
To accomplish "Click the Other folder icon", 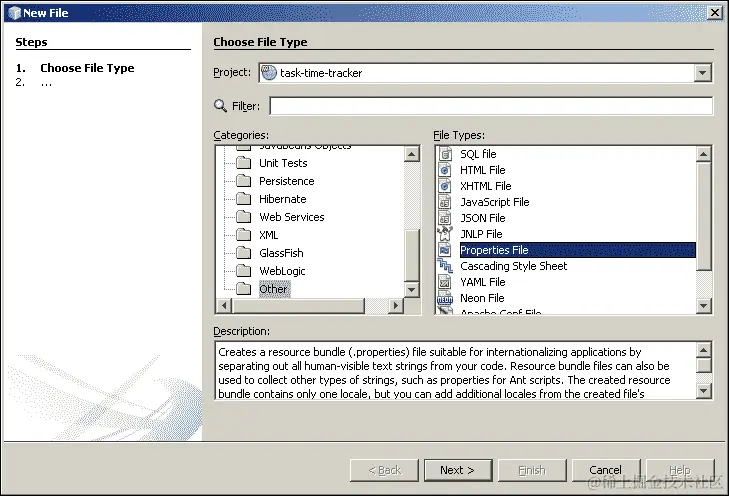I will [243, 289].
